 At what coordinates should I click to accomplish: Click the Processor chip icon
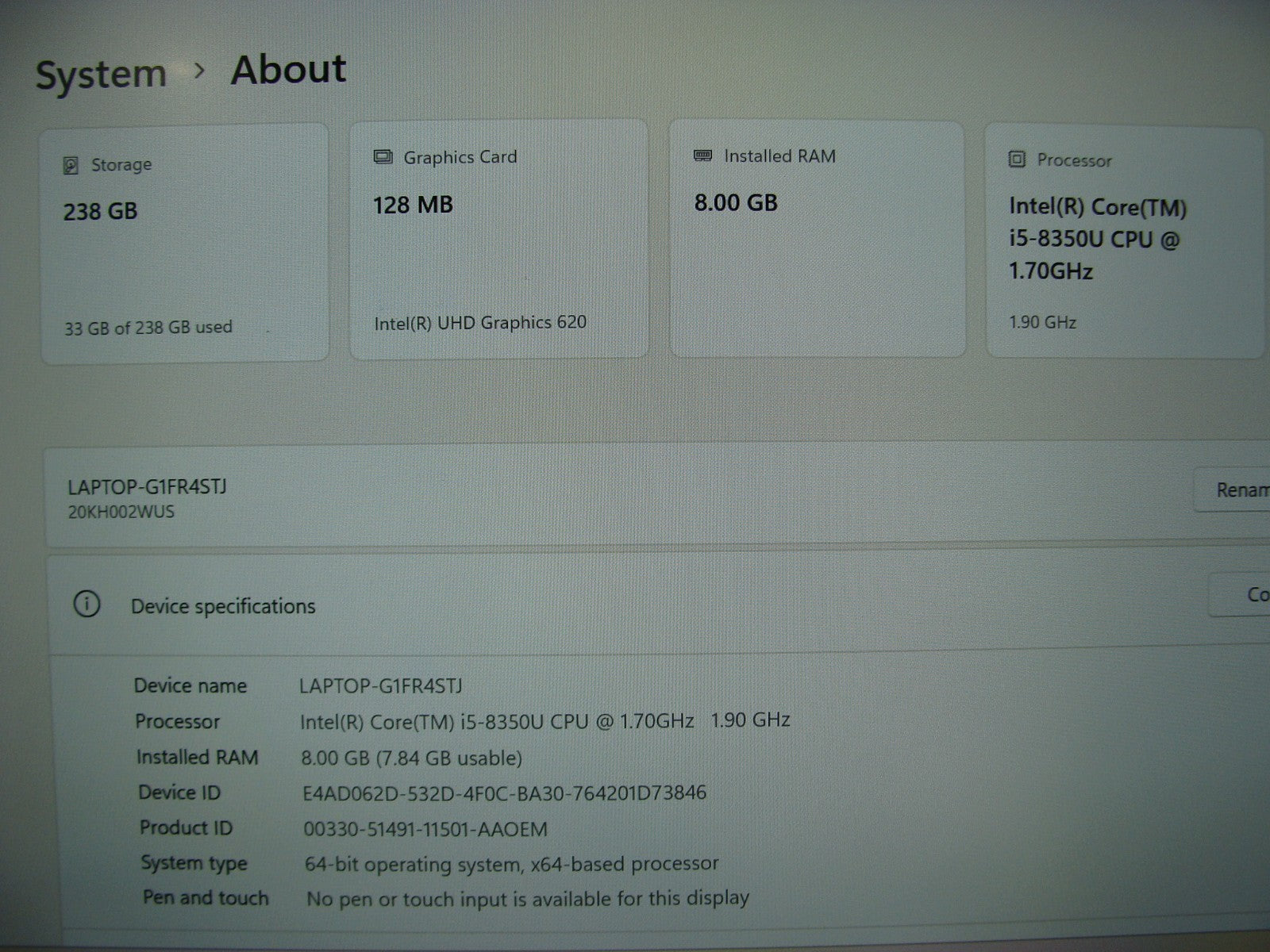(1017, 159)
